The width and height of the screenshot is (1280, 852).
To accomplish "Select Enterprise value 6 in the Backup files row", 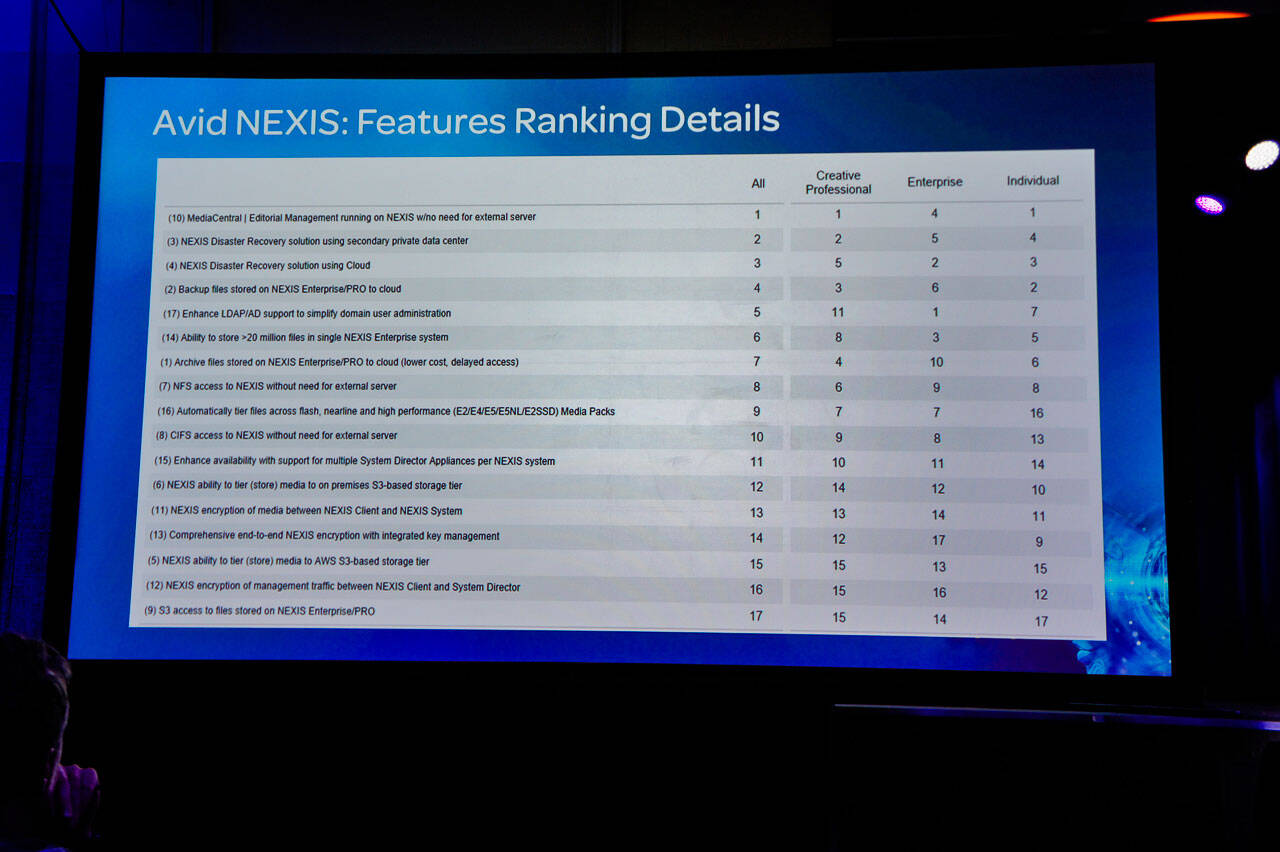I will point(936,287).
